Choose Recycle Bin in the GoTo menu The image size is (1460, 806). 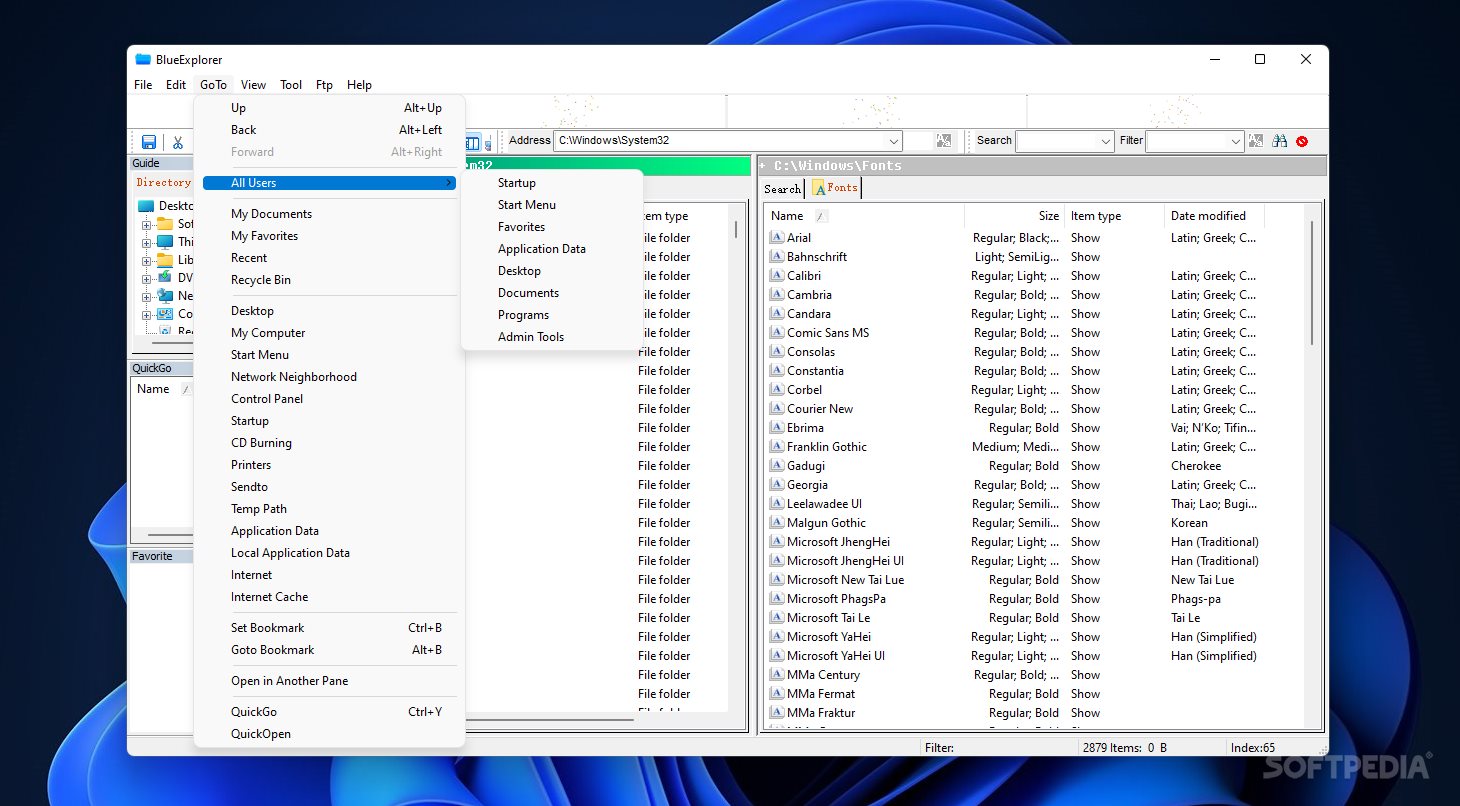(x=329, y=280)
